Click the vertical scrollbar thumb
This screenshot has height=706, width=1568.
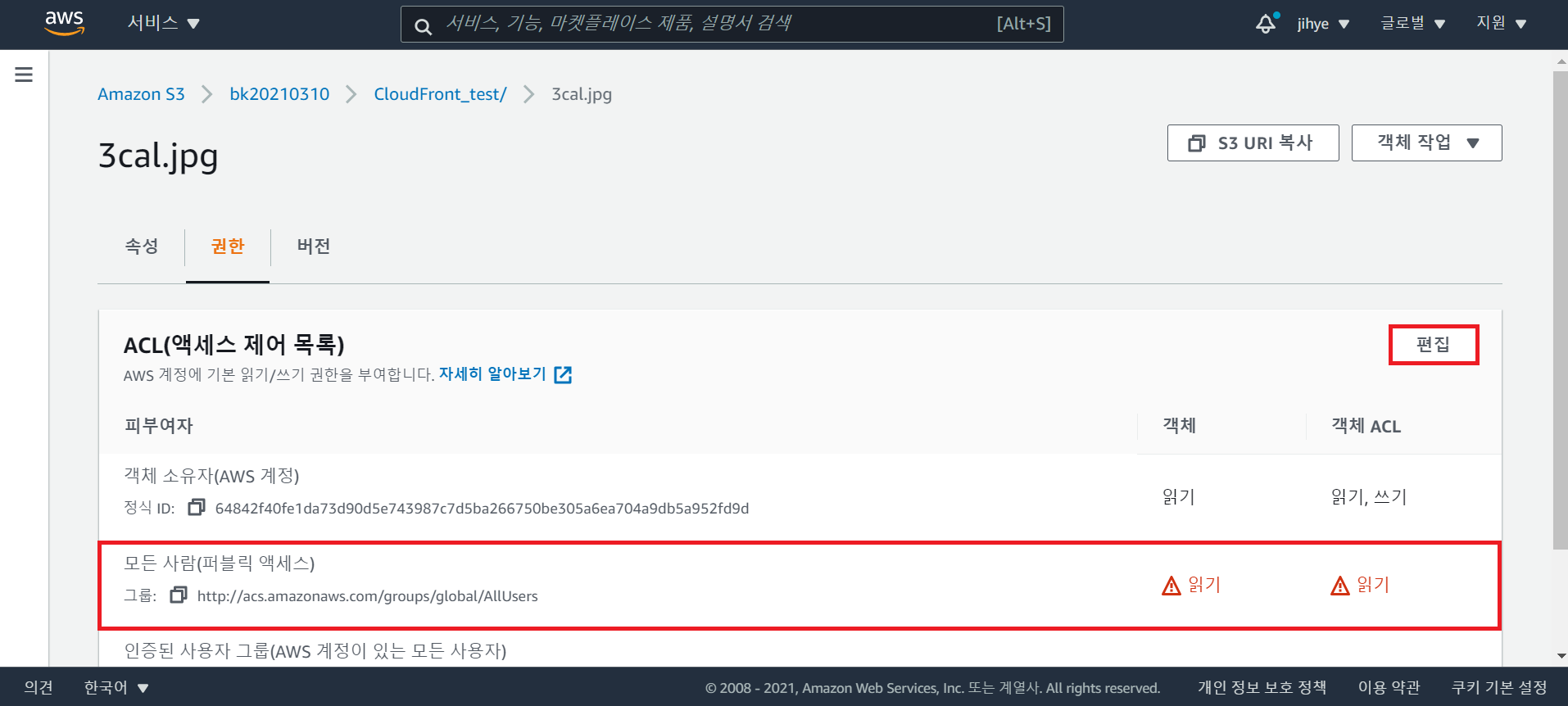click(1560, 310)
